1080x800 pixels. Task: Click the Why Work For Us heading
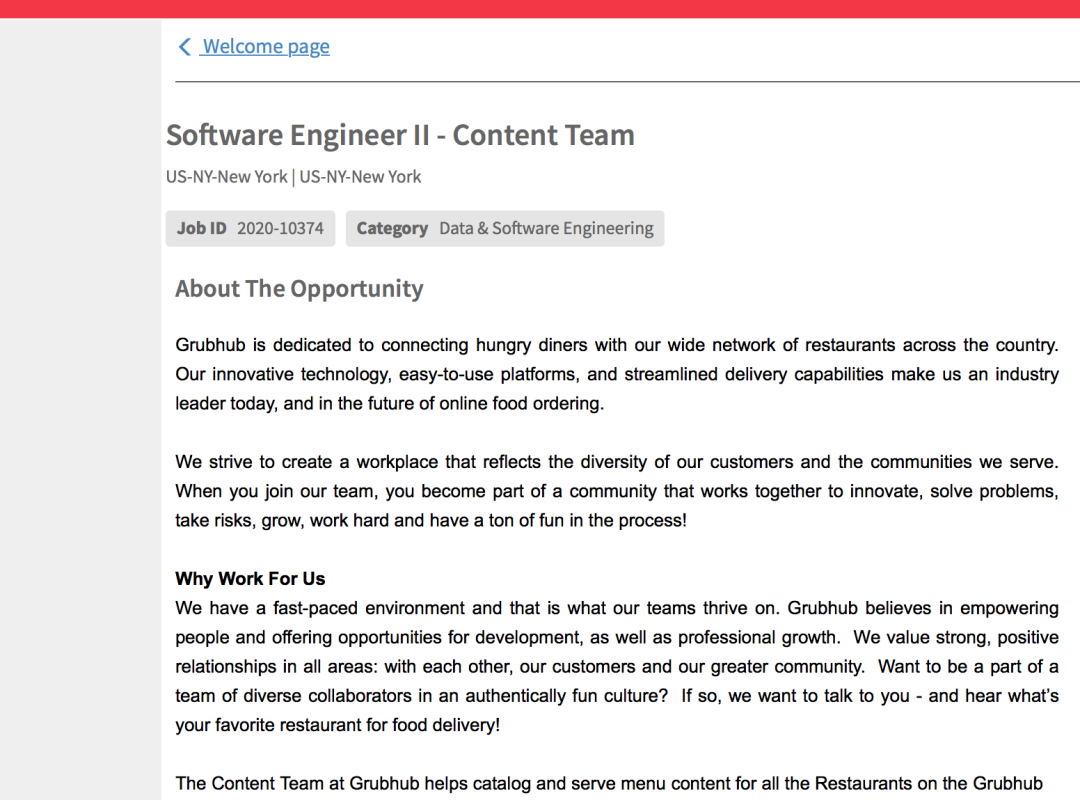[250, 579]
